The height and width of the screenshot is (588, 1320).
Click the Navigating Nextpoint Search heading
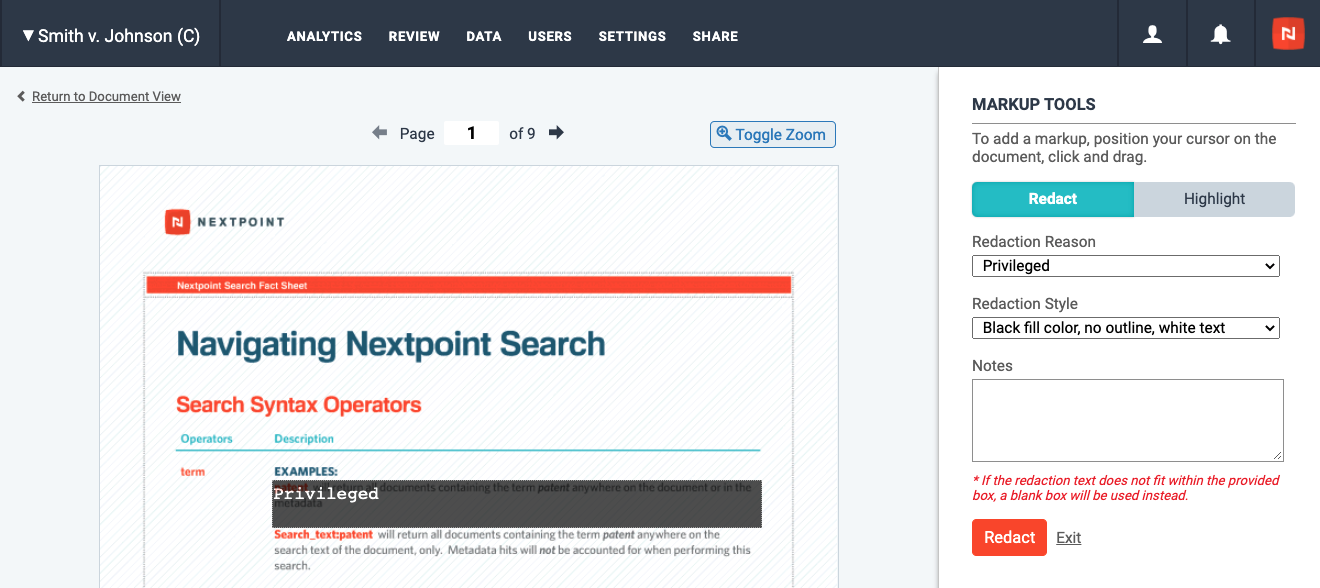pos(391,344)
